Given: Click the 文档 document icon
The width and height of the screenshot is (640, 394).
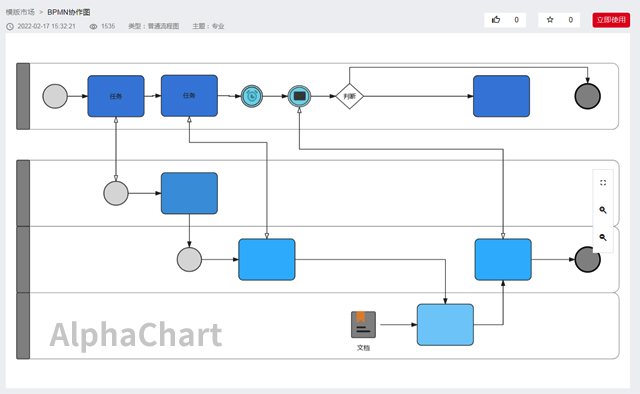Looking at the screenshot, I should pos(363,325).
